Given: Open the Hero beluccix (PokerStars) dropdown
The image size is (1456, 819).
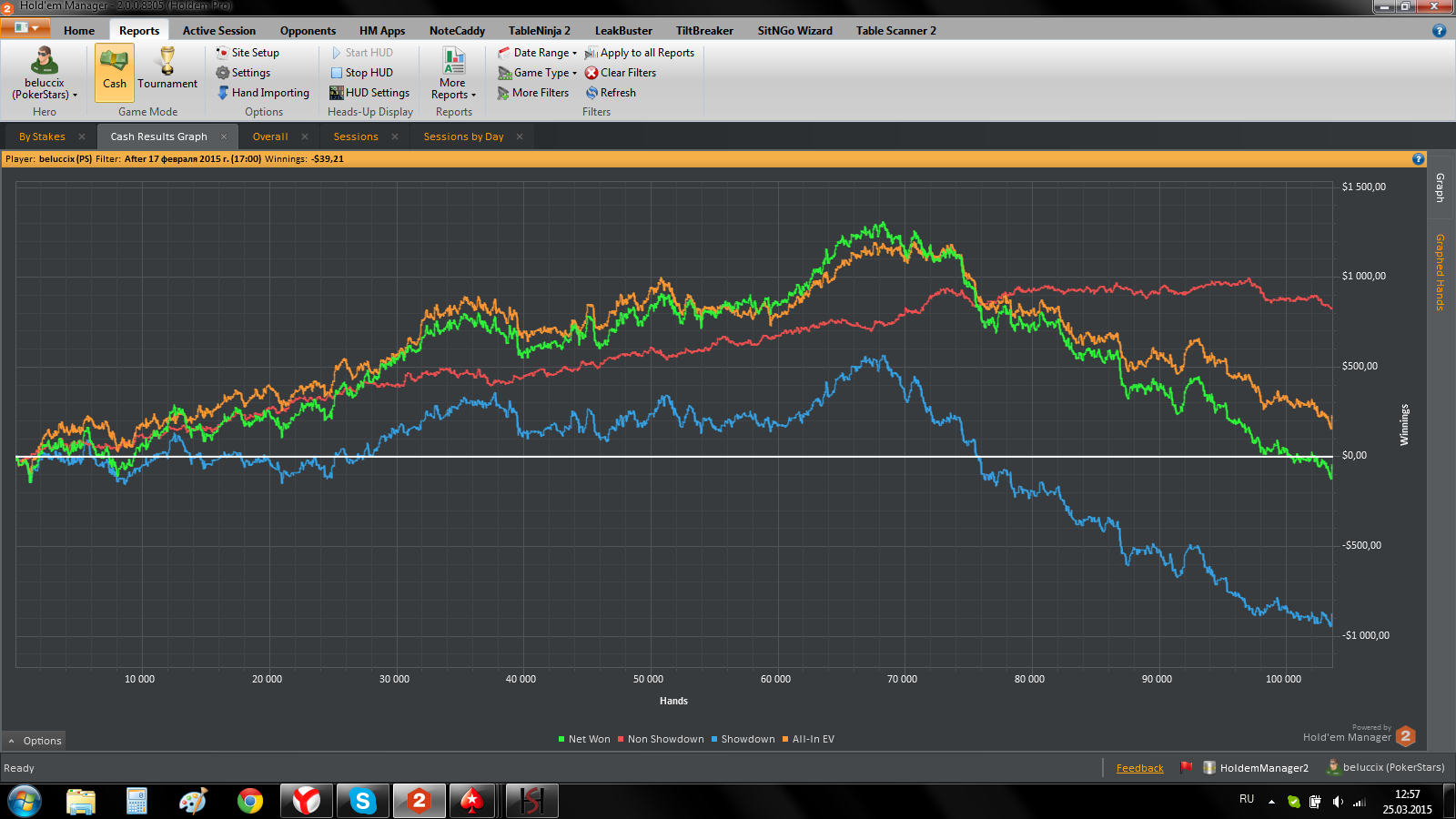Looking at the screenshot, I should pyautogui.click(x=45, y=73).
